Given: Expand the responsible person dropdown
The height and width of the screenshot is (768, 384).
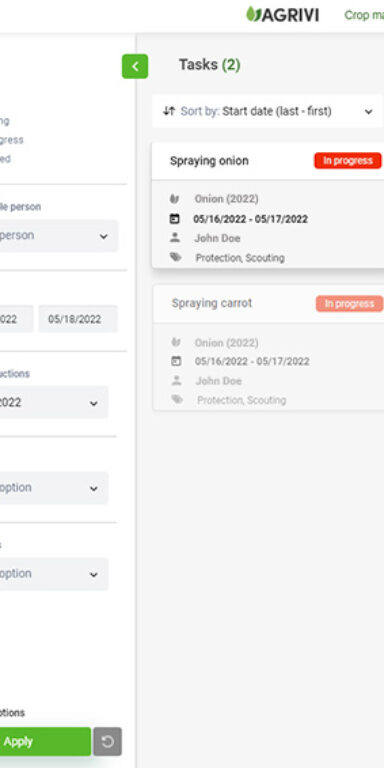Looking at the screenshot, I should coord(59,236).
